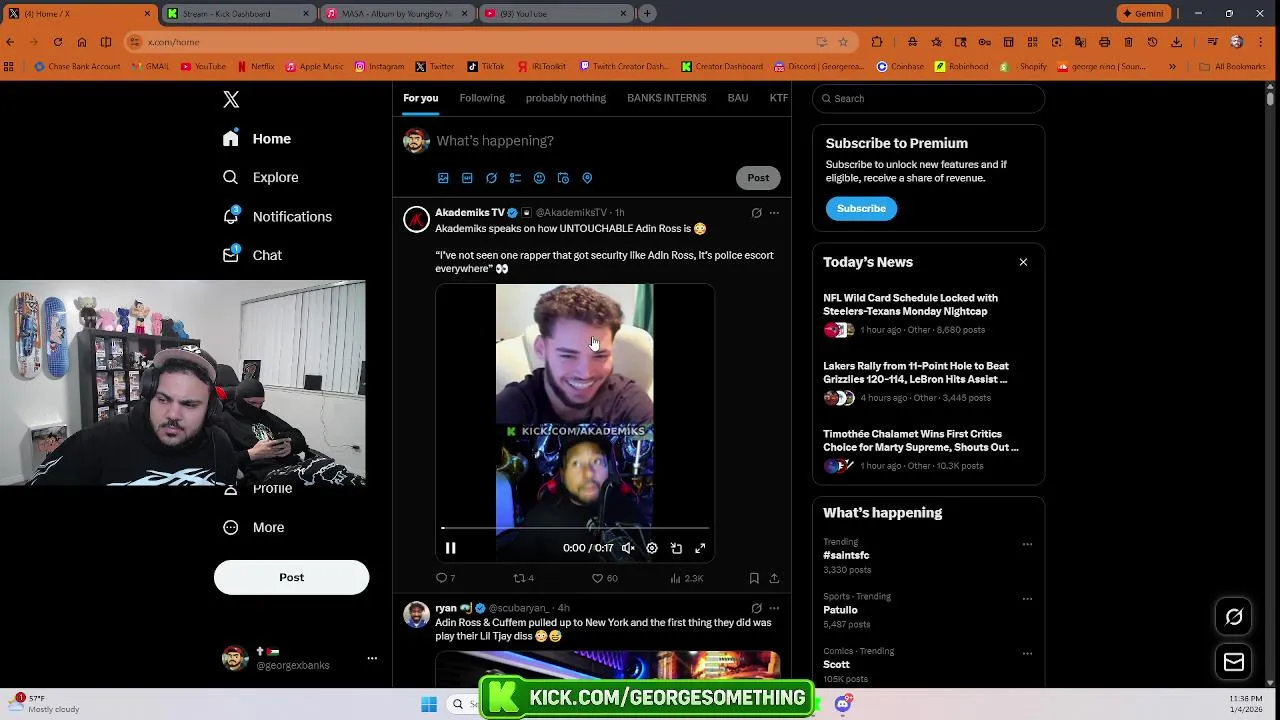Open Lakers Rally news story

point(928,381)
